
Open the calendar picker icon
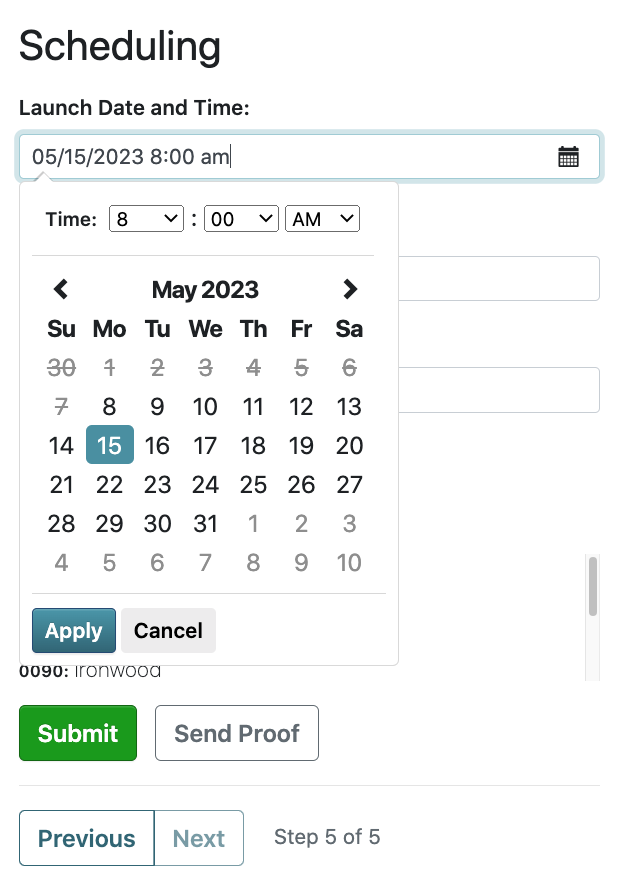point(568,156)
